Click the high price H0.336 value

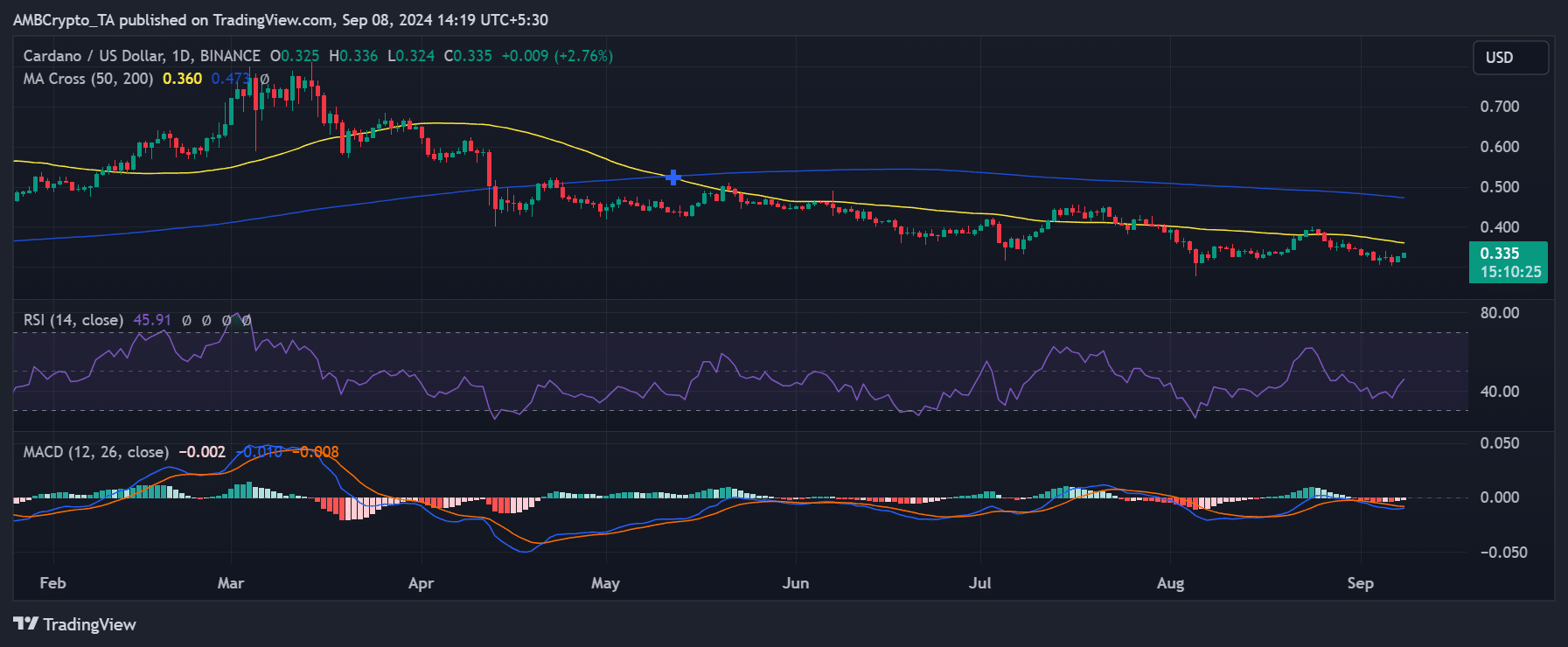(x=353, y=56)
